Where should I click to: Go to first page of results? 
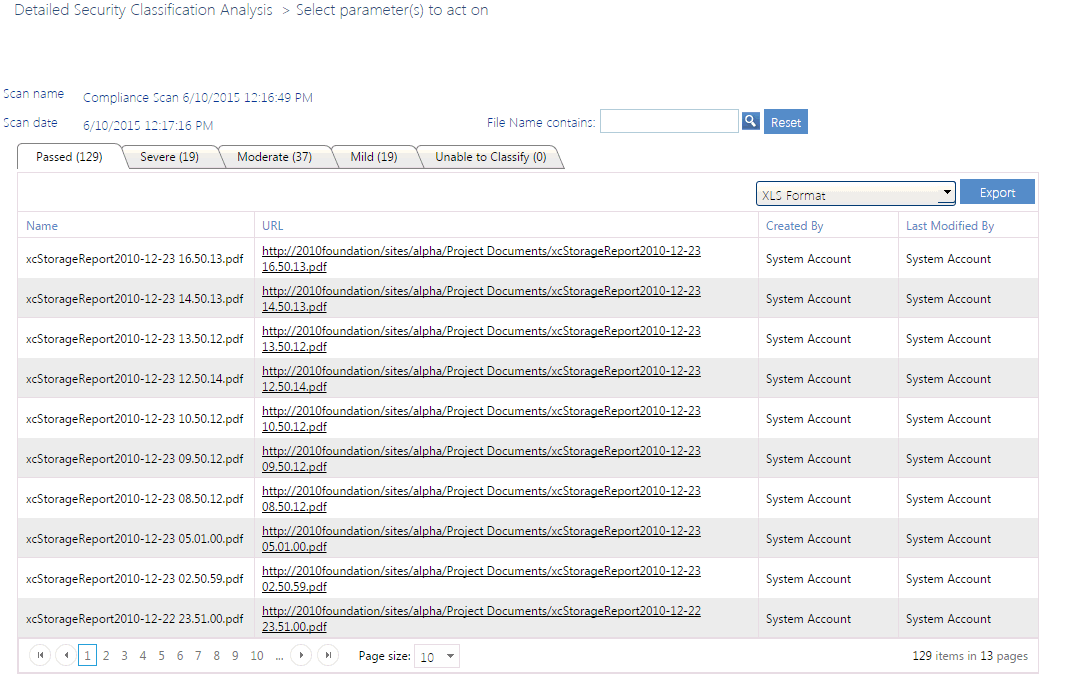click(41, 656)
